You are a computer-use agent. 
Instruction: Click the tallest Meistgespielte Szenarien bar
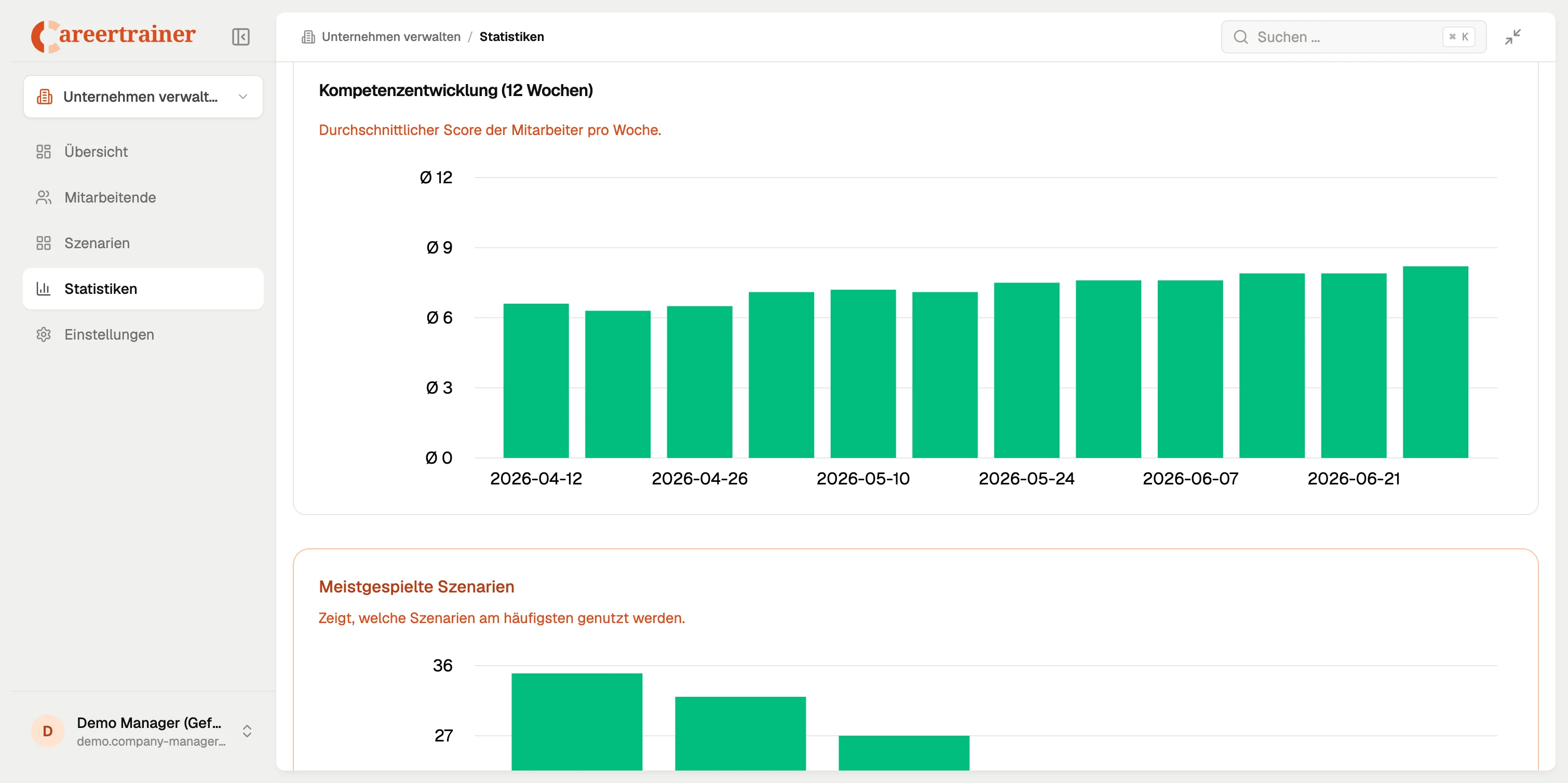[576, 722]
